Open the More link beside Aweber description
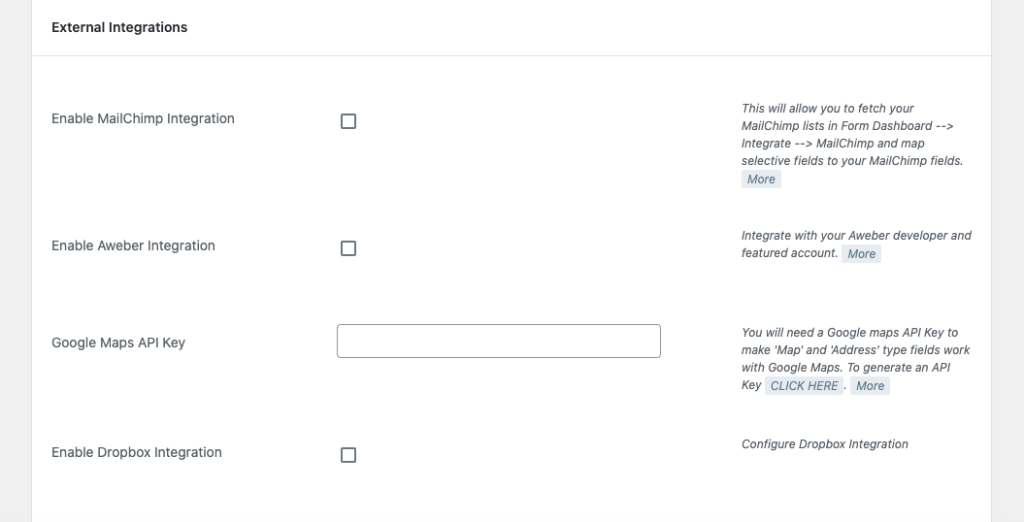 click(861, 254)
